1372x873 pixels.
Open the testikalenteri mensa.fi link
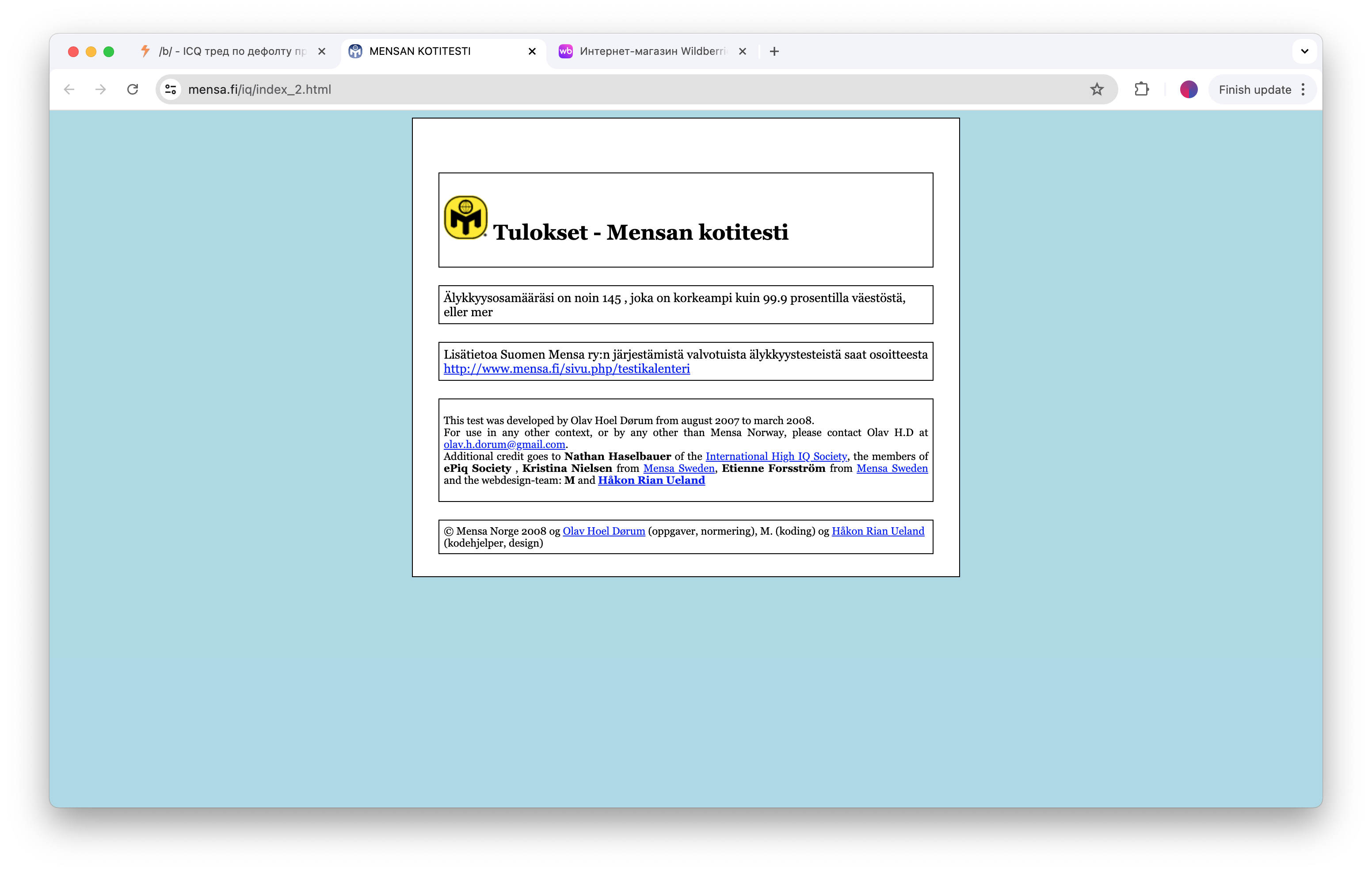[566, 369]
